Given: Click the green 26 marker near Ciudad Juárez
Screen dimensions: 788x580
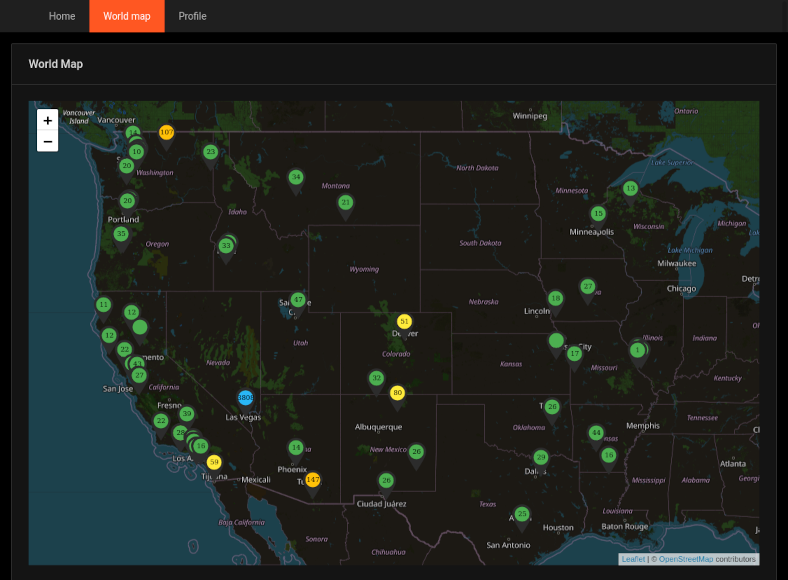Looking at the screenshot, I should click(386, 480).
